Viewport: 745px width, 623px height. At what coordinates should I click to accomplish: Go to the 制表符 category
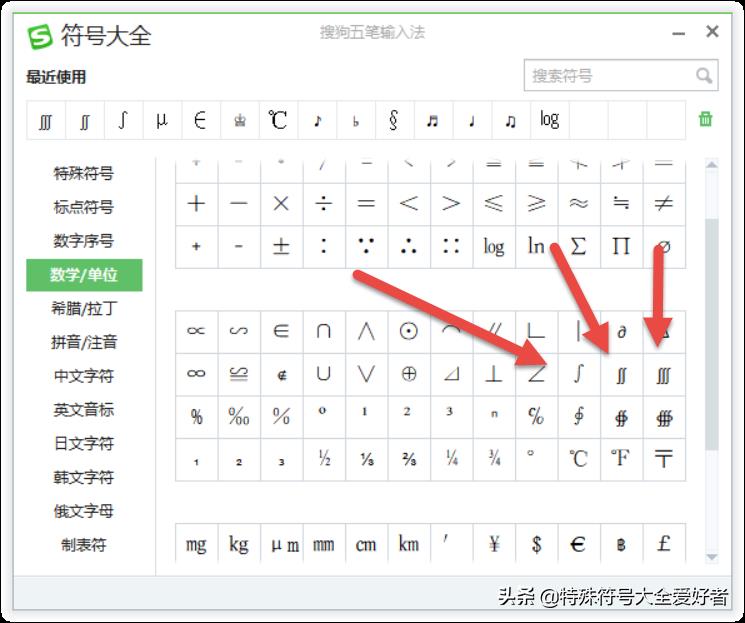coord(84,545)
